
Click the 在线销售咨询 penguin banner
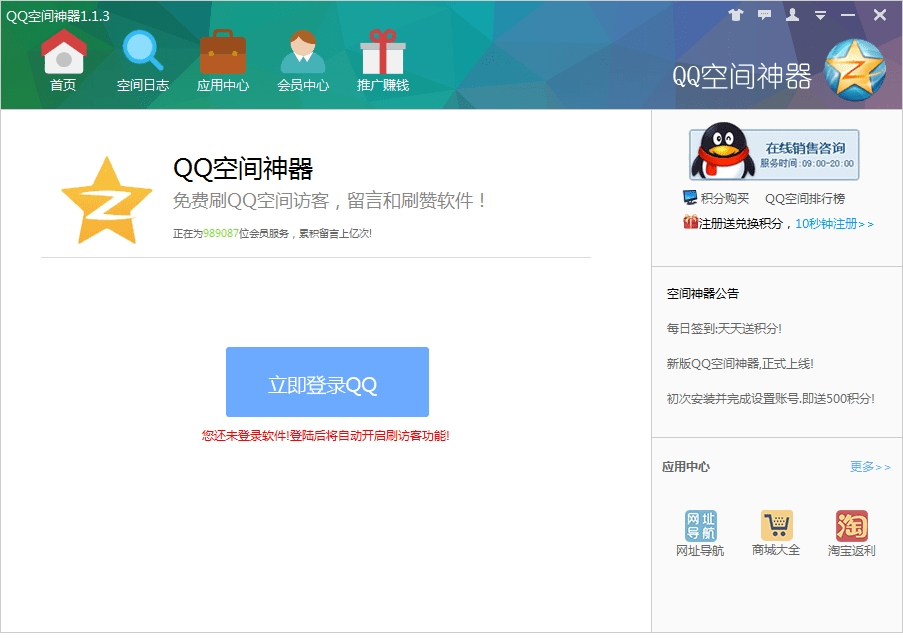coord(773,154)
